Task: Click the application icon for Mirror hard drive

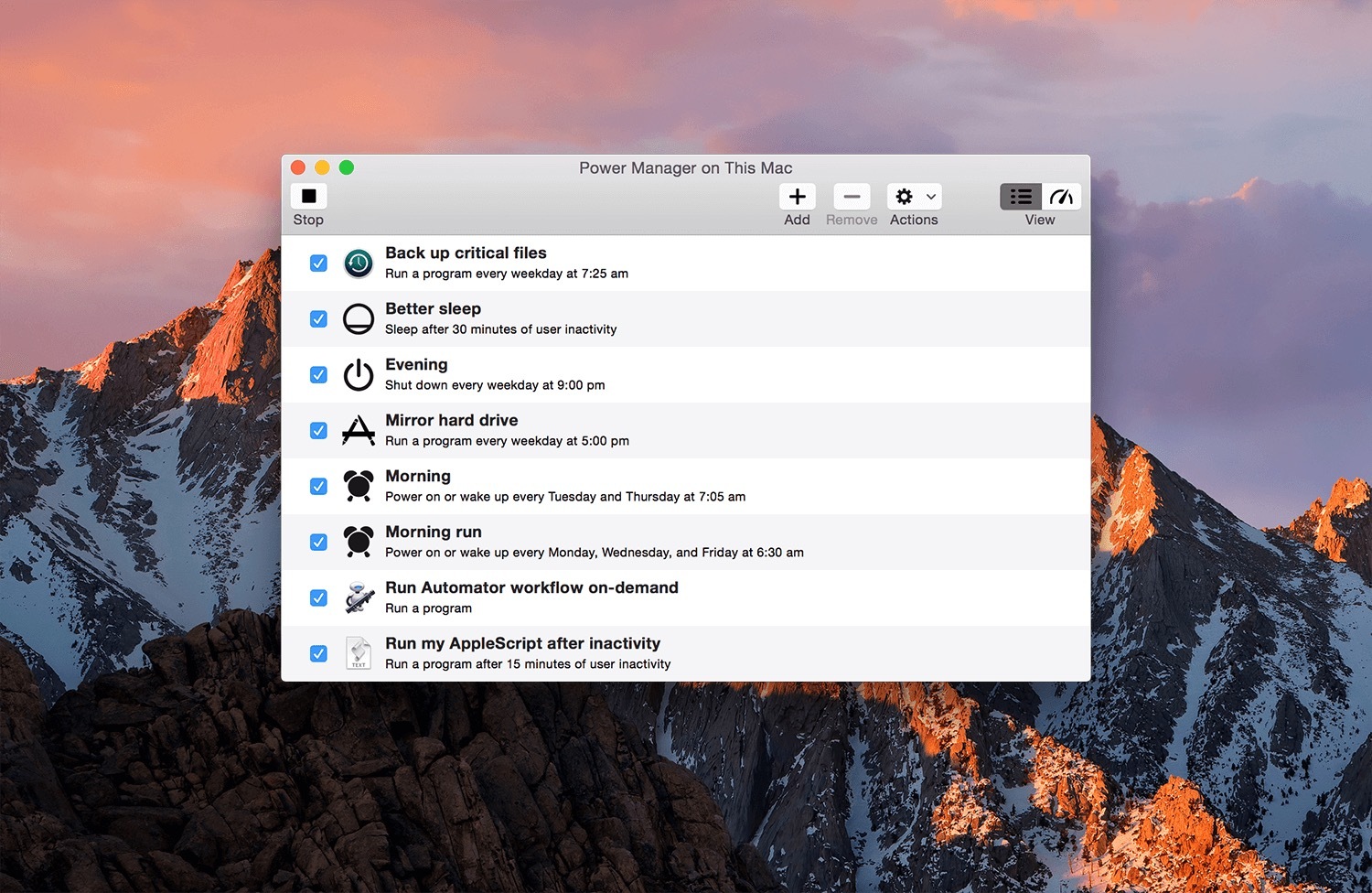Action: tap(359, 430)
